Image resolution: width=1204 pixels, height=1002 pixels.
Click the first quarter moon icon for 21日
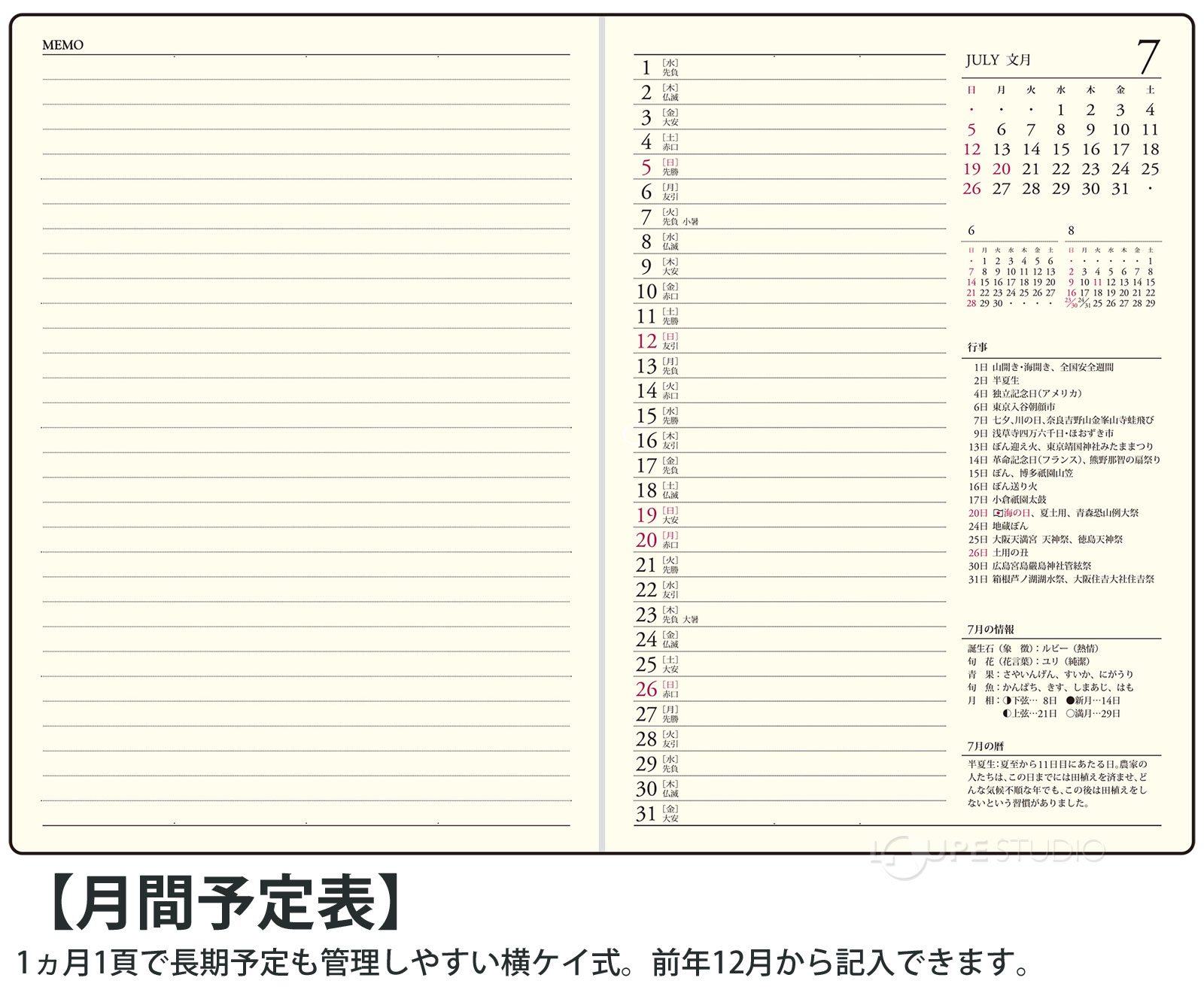pyautogui.click(x=1007, y=714)
